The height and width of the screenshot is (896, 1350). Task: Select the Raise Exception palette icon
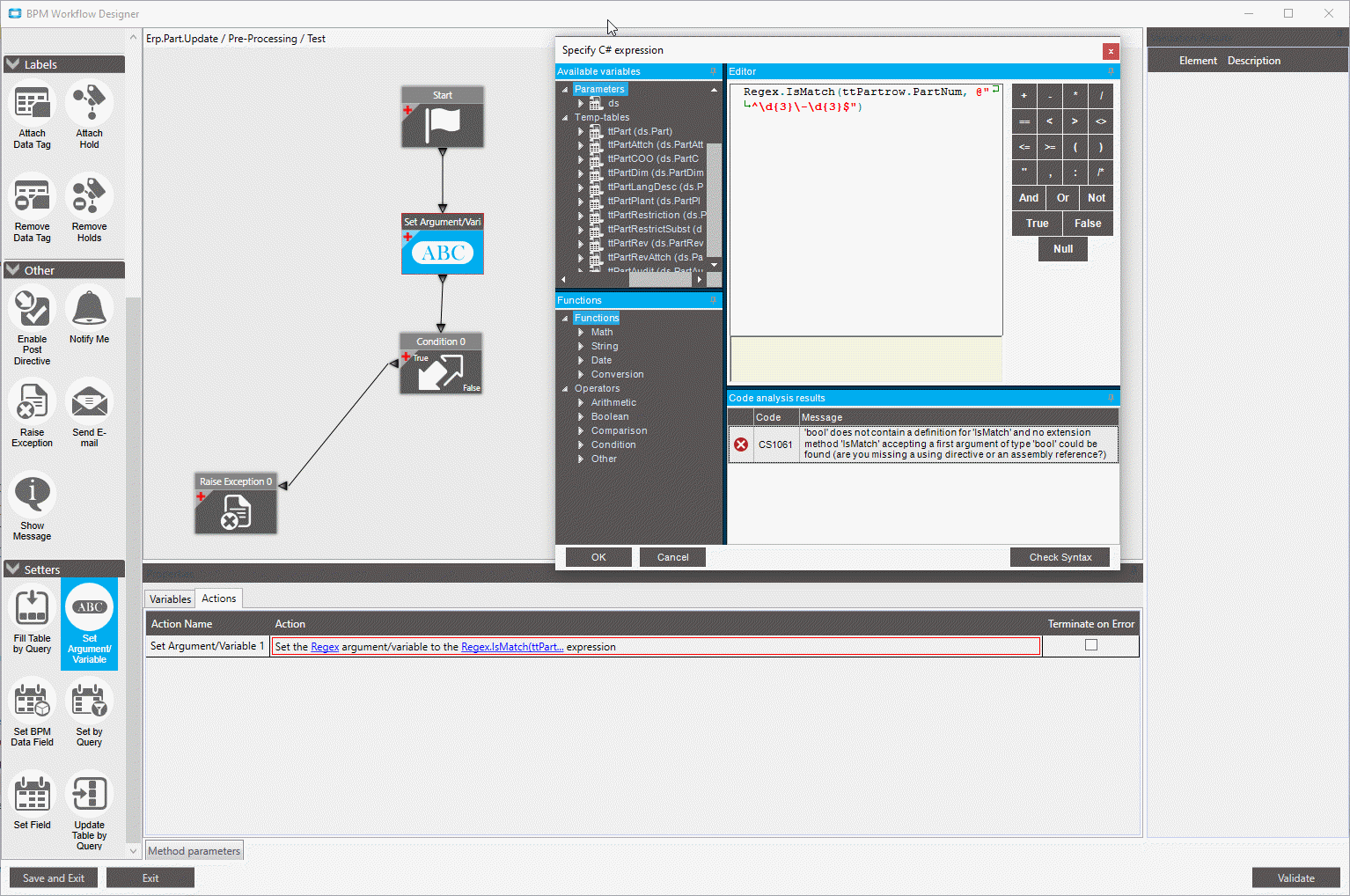pos(33,402)
